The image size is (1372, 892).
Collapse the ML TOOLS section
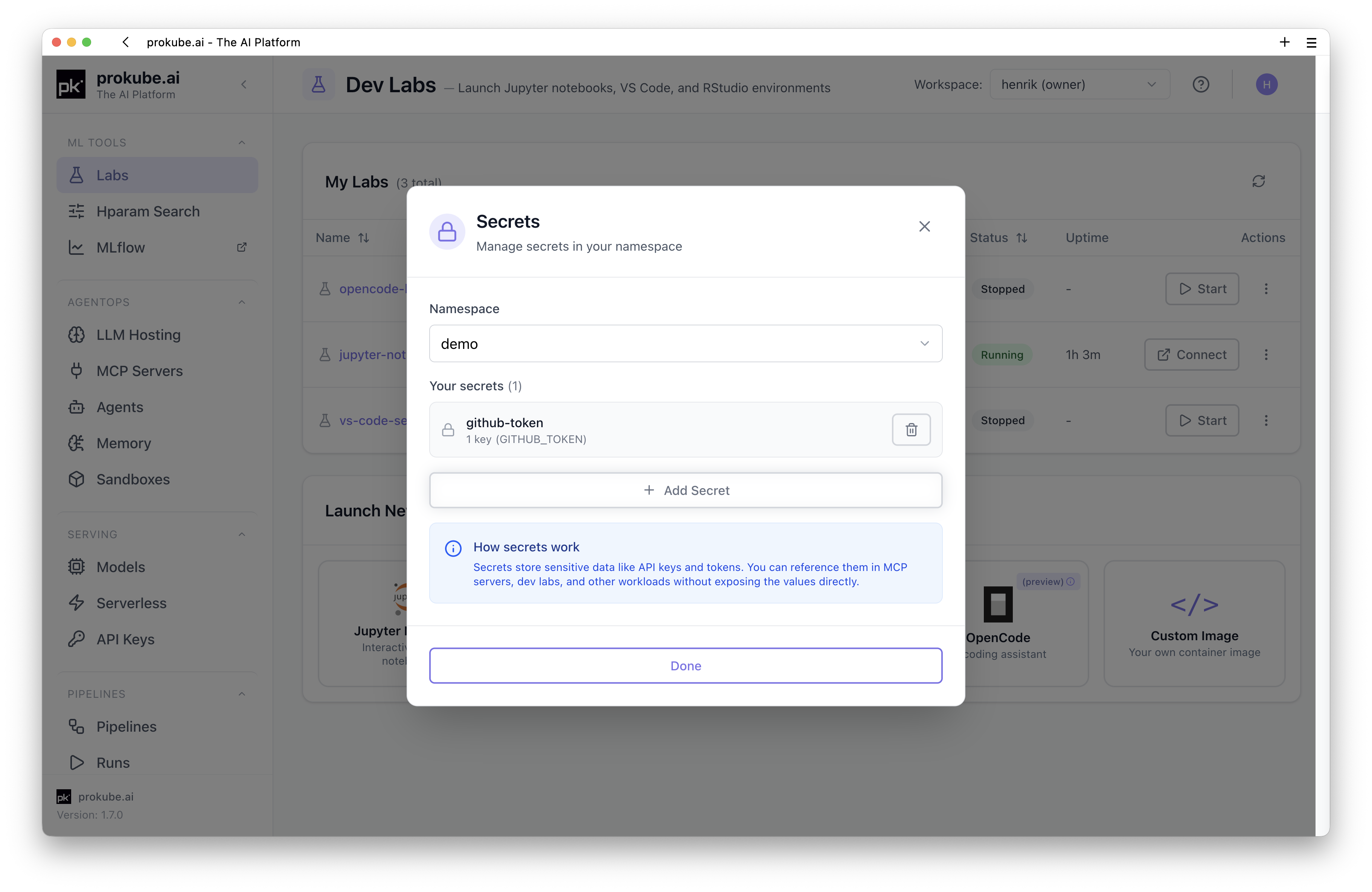(x=242, y=142)
